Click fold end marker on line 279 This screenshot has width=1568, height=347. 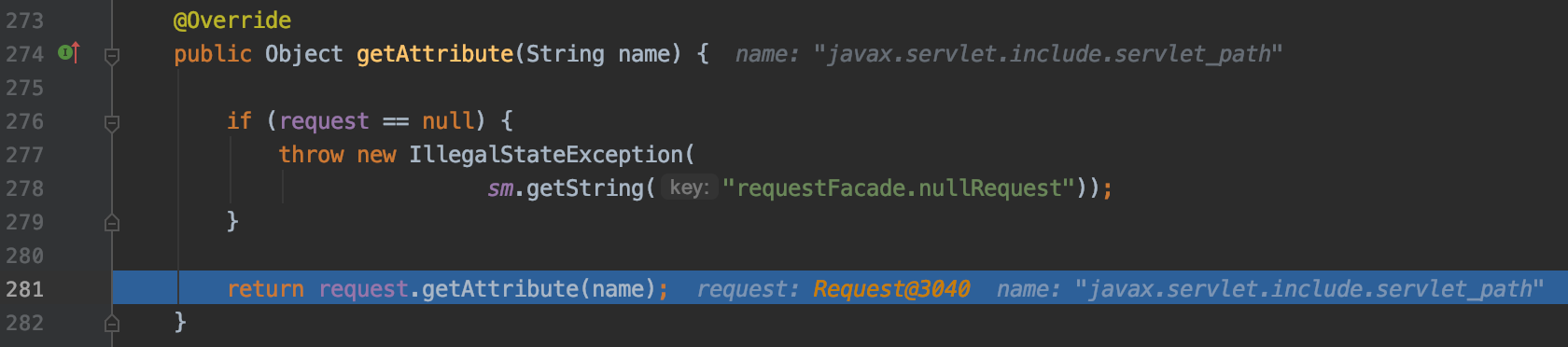(x=112, y=223)
